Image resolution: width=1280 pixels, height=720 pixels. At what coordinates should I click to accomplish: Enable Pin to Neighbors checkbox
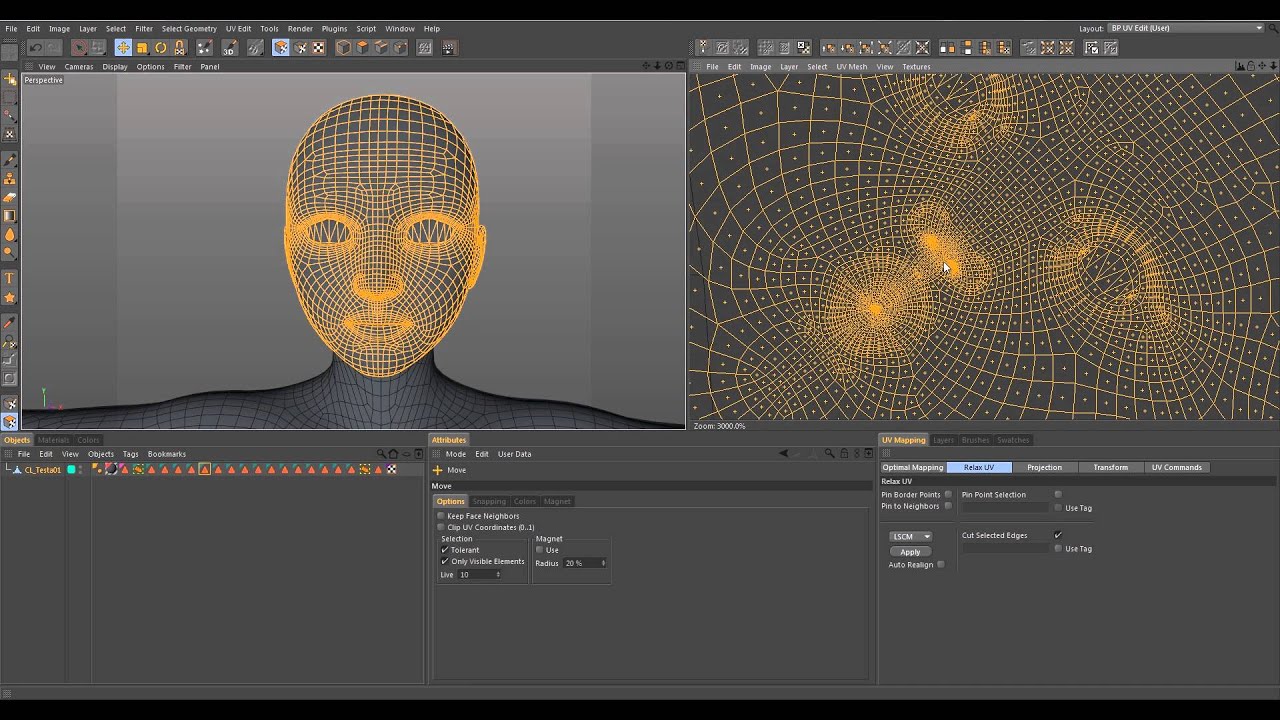point(948,506)
